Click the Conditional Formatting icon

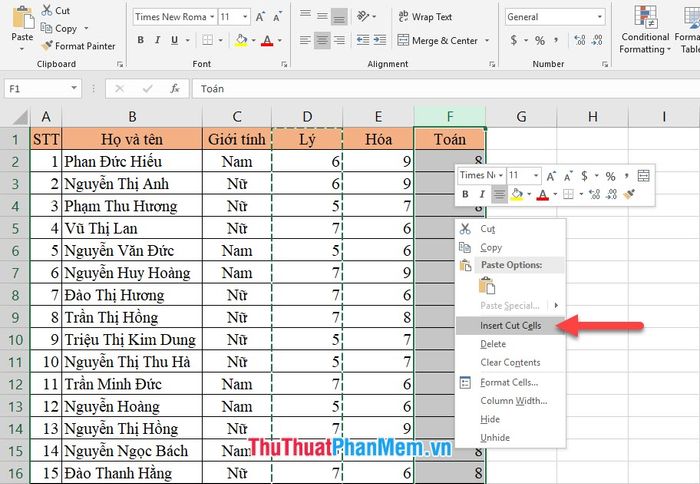[644, 20]
